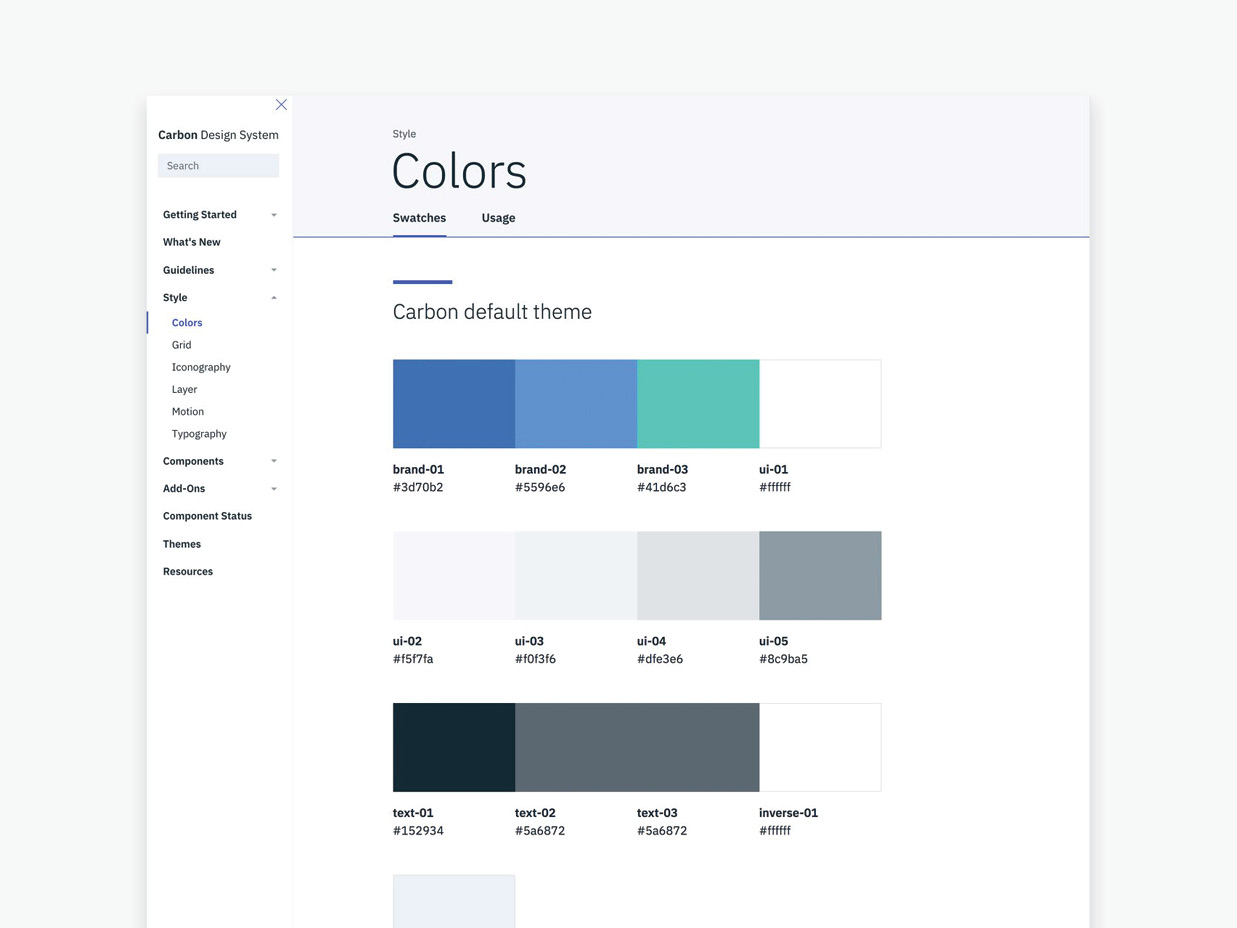Select the ui-01 white swatch
Screen dimensions: 1237x928
(820, 404)
